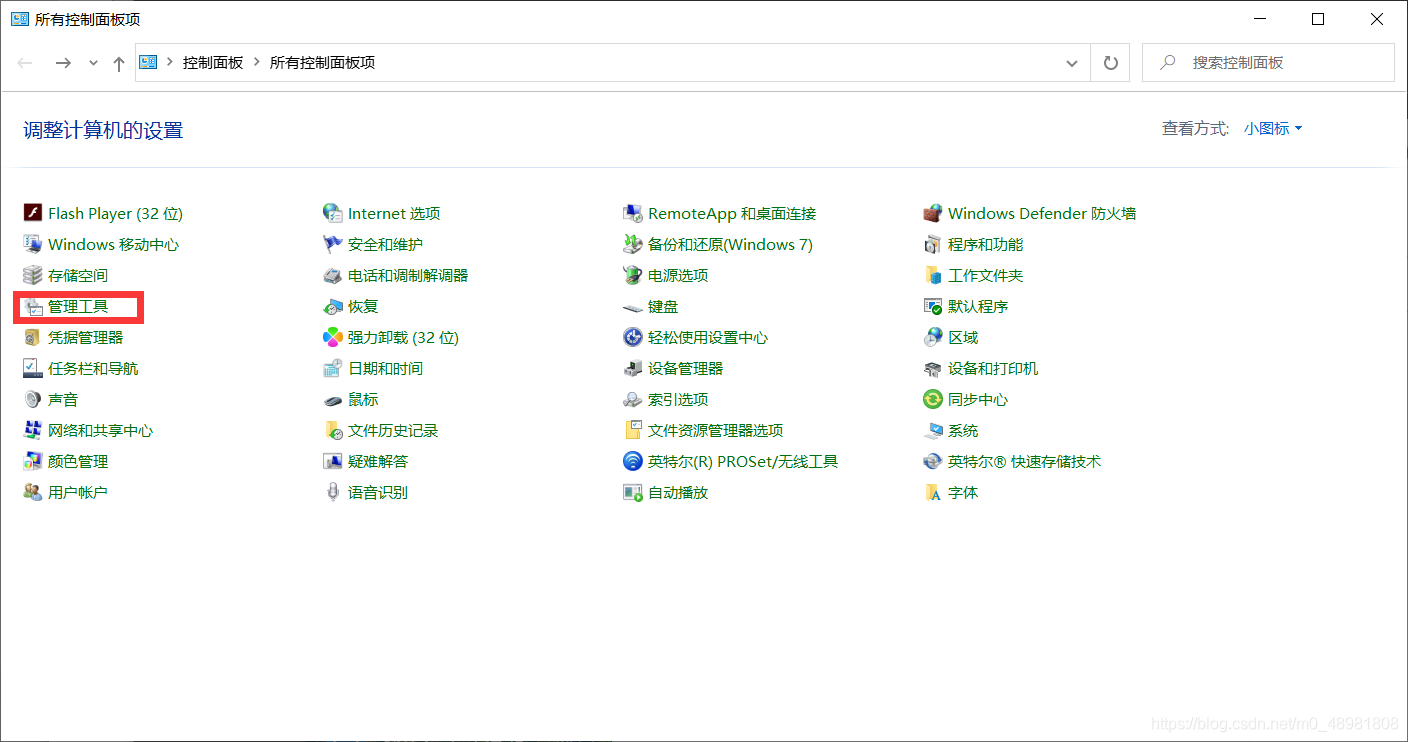Click the 默认程序 icon
This screenshot has height=742, width=1408.
(x=932, y=306)
